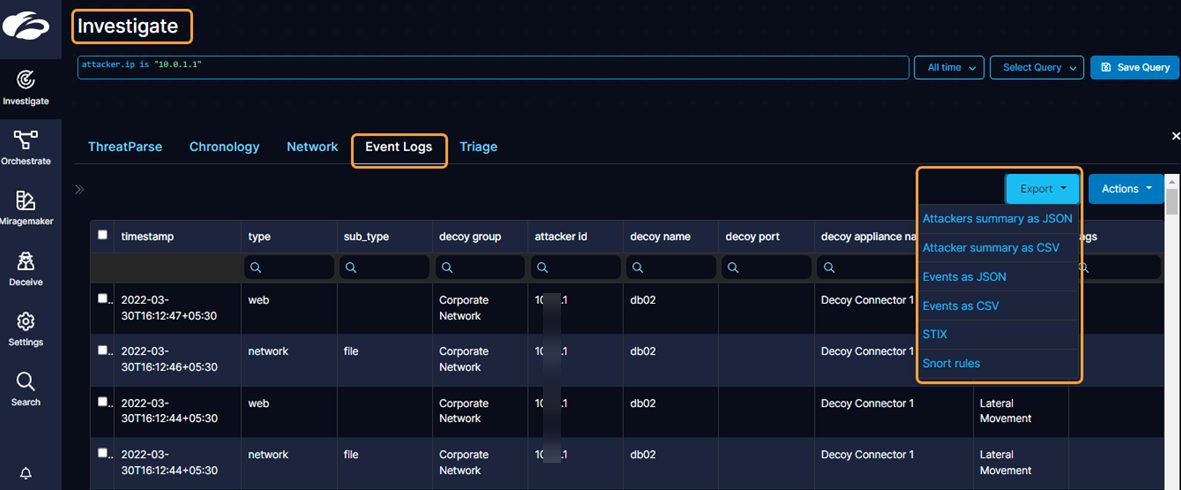Go to Miragemaker in the sidebar

click(x=26, y=206)
